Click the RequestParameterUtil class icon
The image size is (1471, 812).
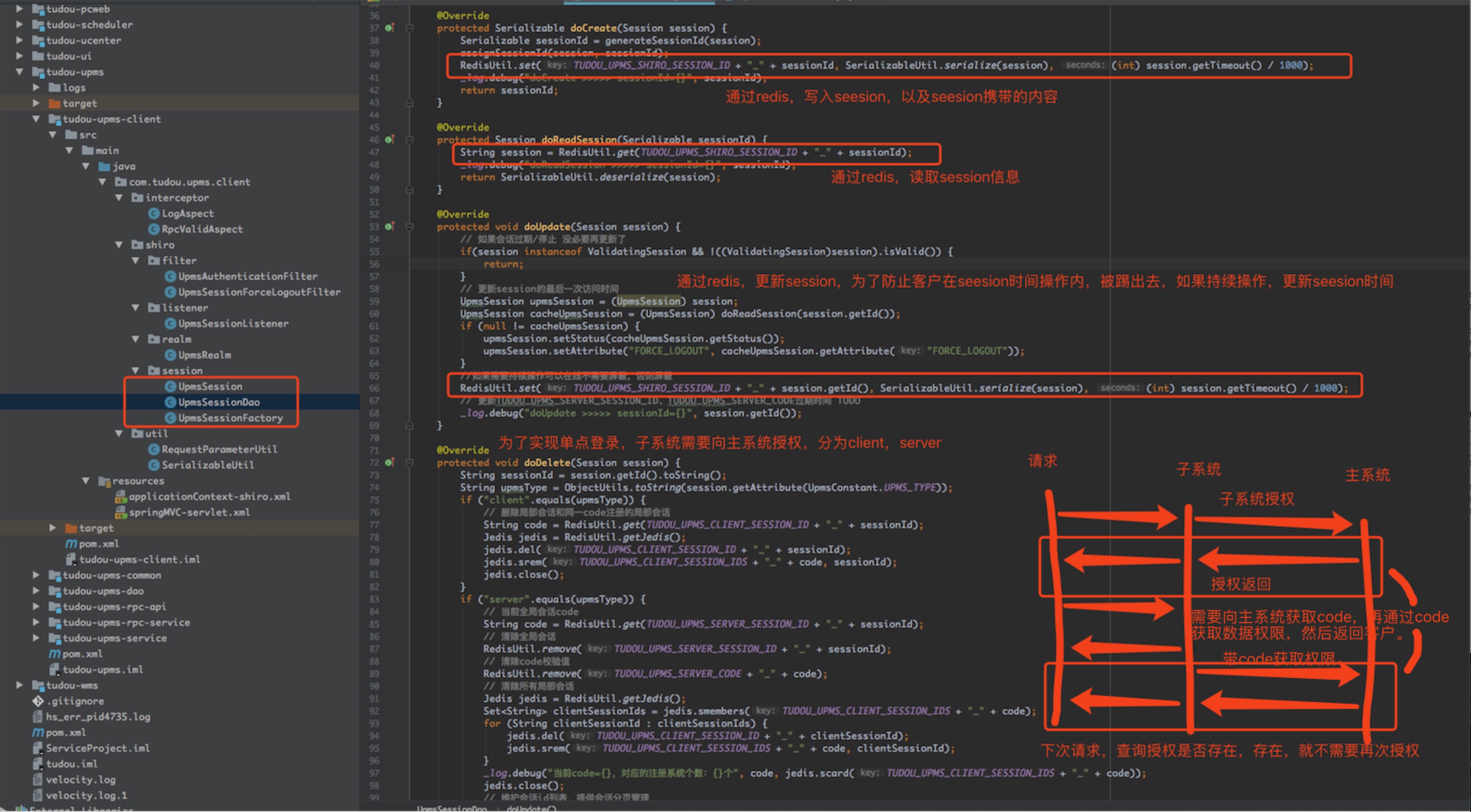tap(153, 450)
